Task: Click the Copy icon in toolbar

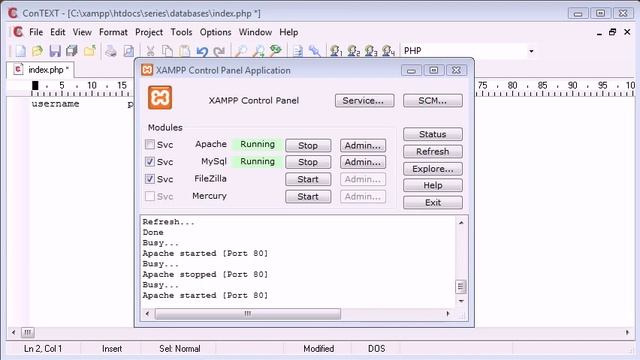Action: [167, 51]
